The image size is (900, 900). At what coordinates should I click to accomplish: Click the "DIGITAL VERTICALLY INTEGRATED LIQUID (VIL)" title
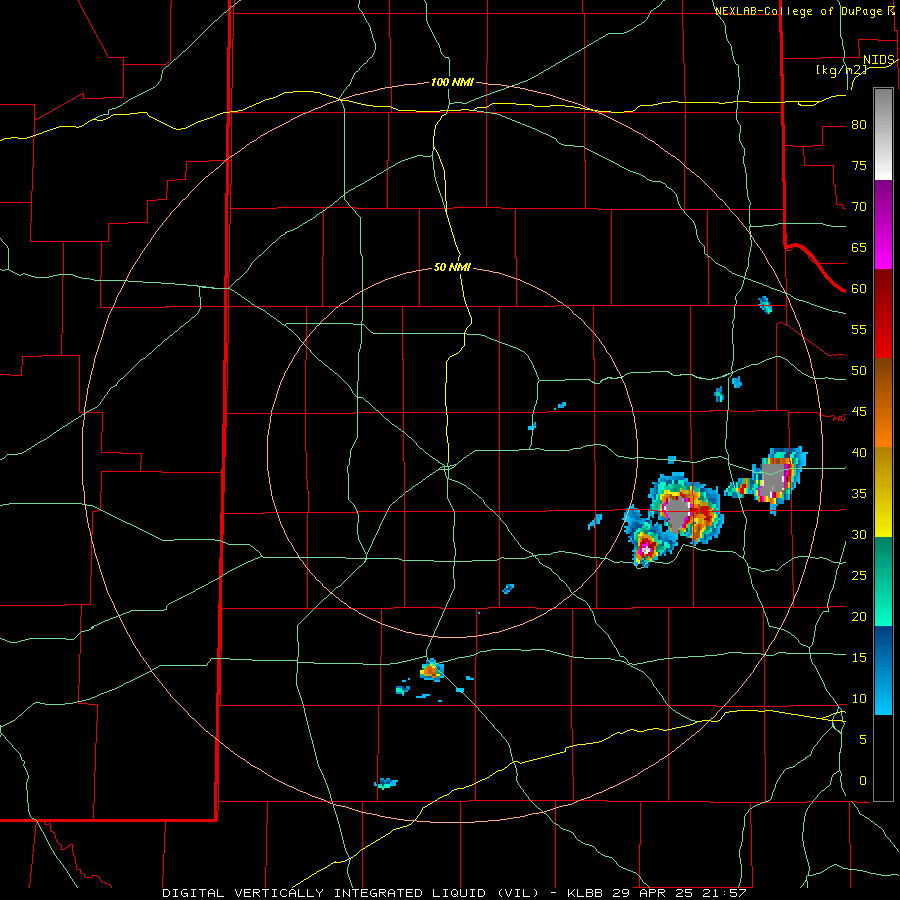[x=350, y=893]
